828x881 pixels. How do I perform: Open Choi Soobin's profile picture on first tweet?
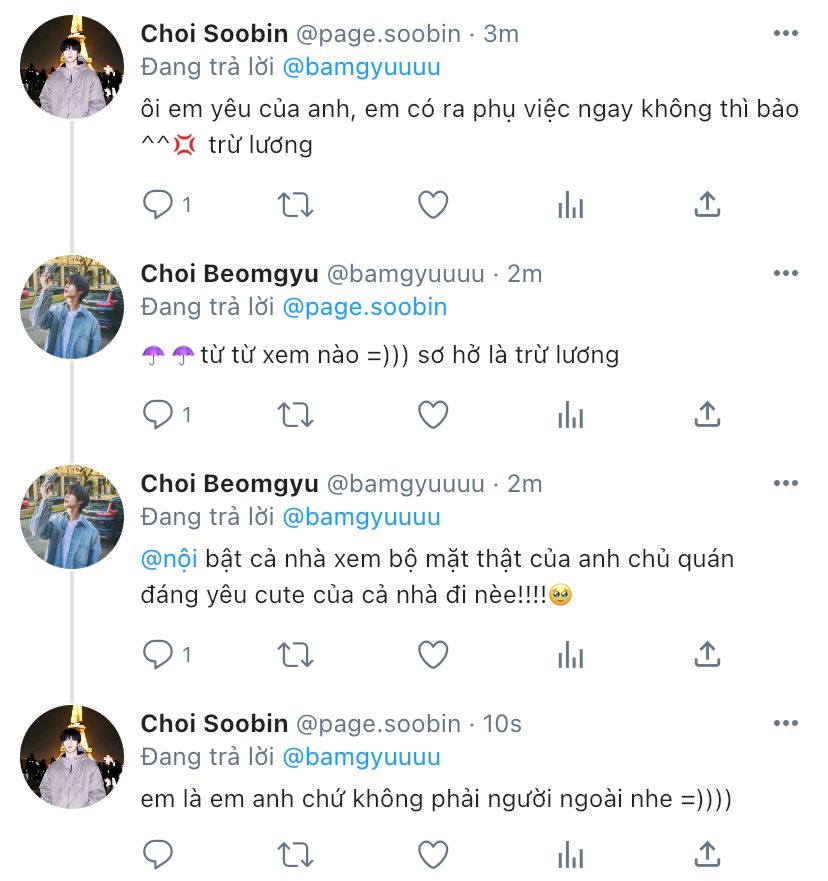click(x=72, y=67)
